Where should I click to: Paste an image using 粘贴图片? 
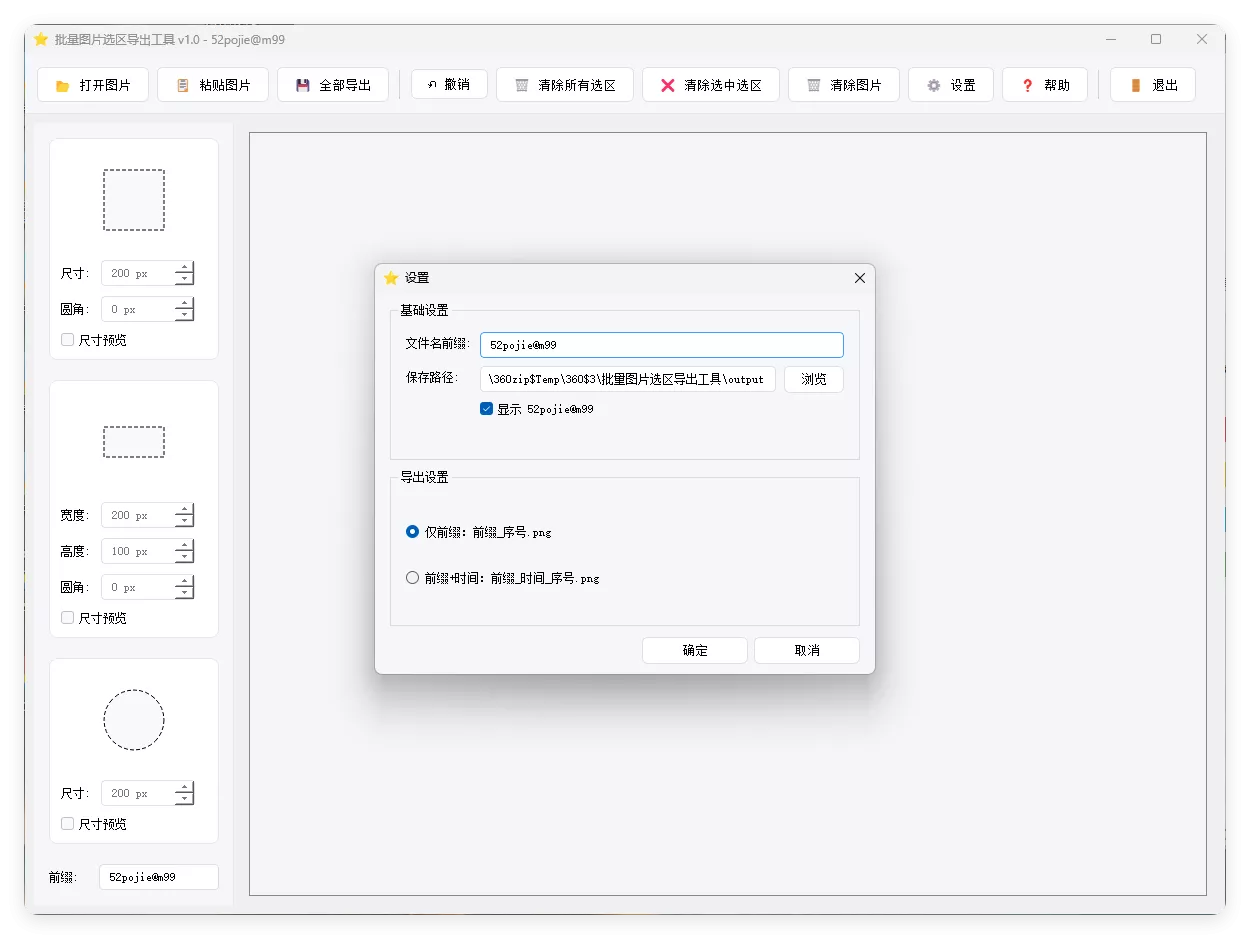[212, 84]
